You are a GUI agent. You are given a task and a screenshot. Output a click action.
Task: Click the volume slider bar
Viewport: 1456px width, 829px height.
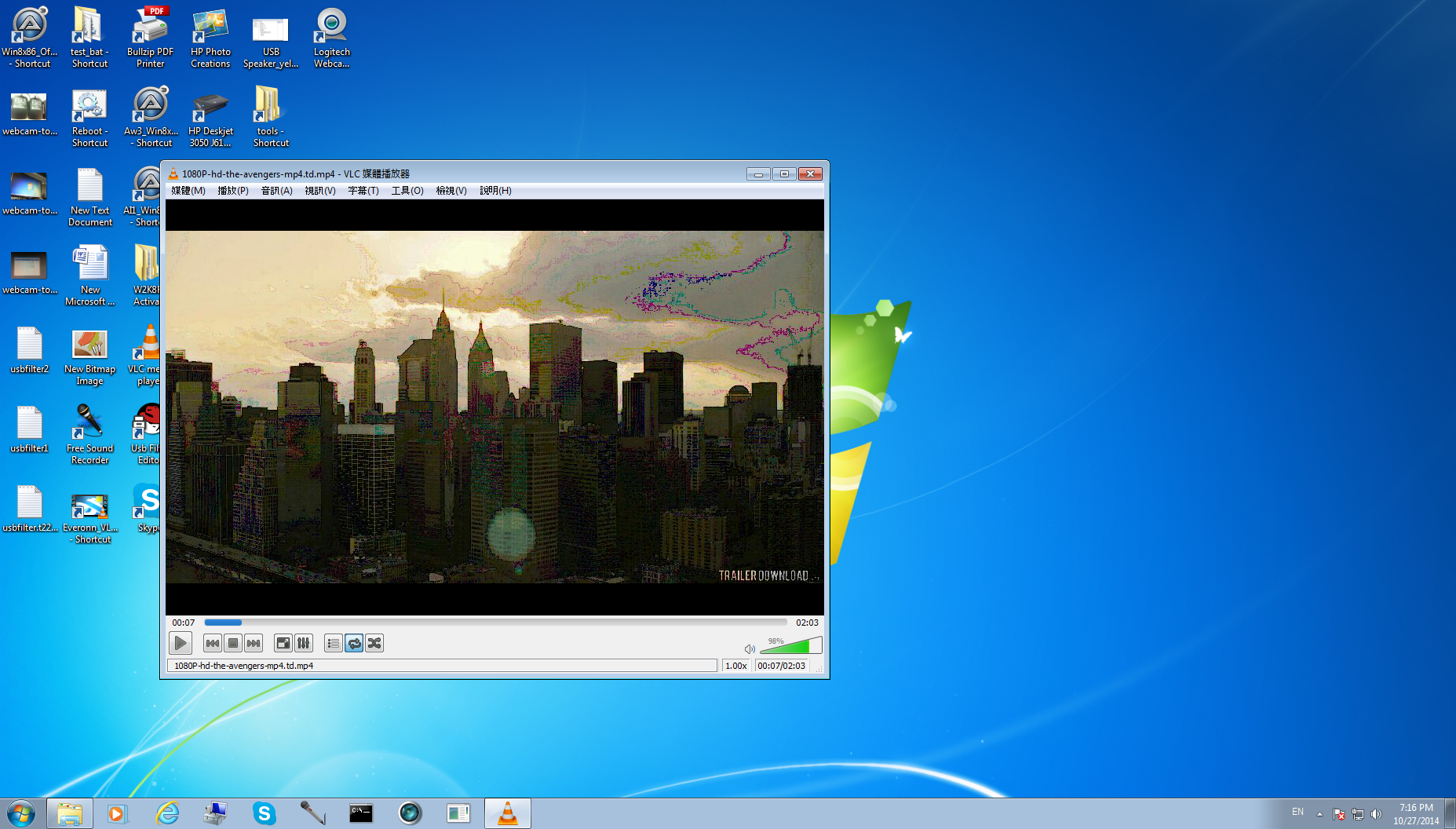pos(789,646)
